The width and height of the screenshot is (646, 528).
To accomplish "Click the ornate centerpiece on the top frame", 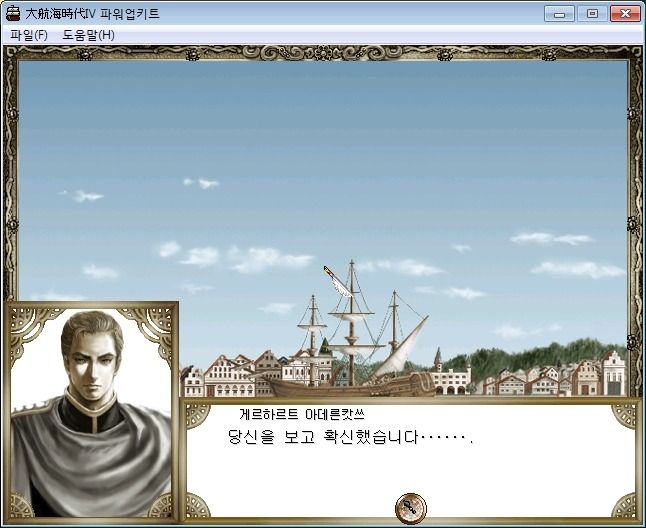I will [323, 54].
